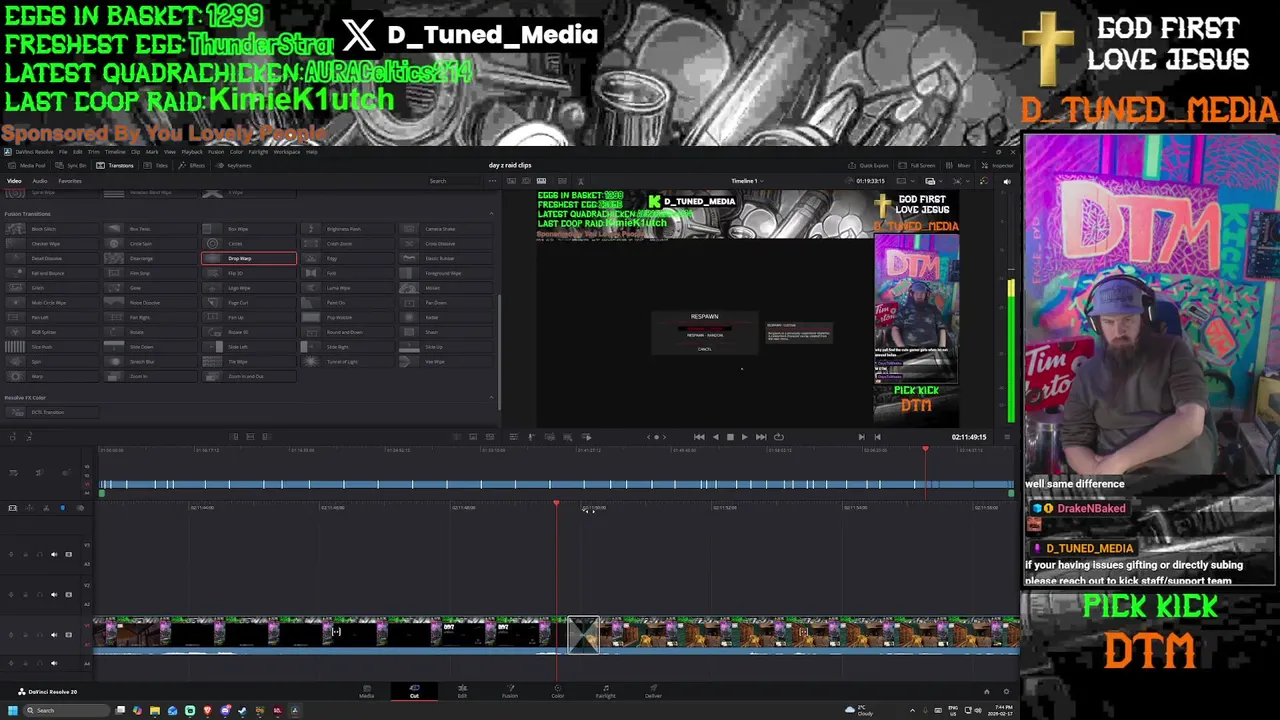Click the play button in viewer
This screenshot has width=1280, height=720.
pyautogui.click(x=744, y=437)
